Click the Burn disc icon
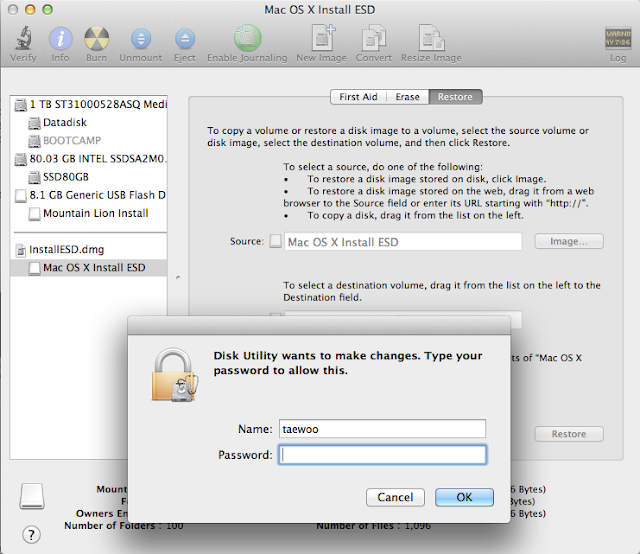 (96, 38)
